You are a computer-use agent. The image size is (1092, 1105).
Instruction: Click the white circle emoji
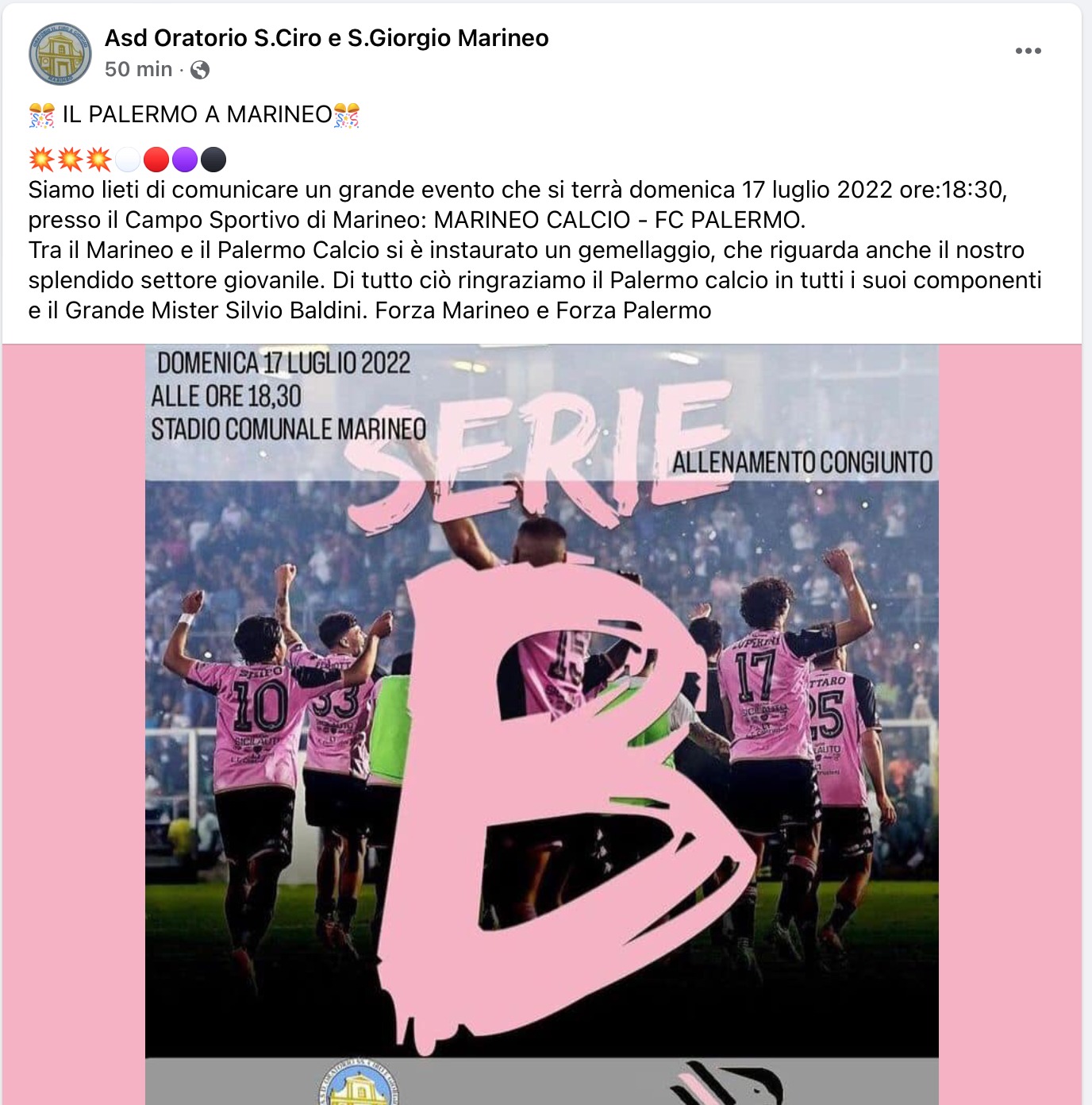[128, 160]
